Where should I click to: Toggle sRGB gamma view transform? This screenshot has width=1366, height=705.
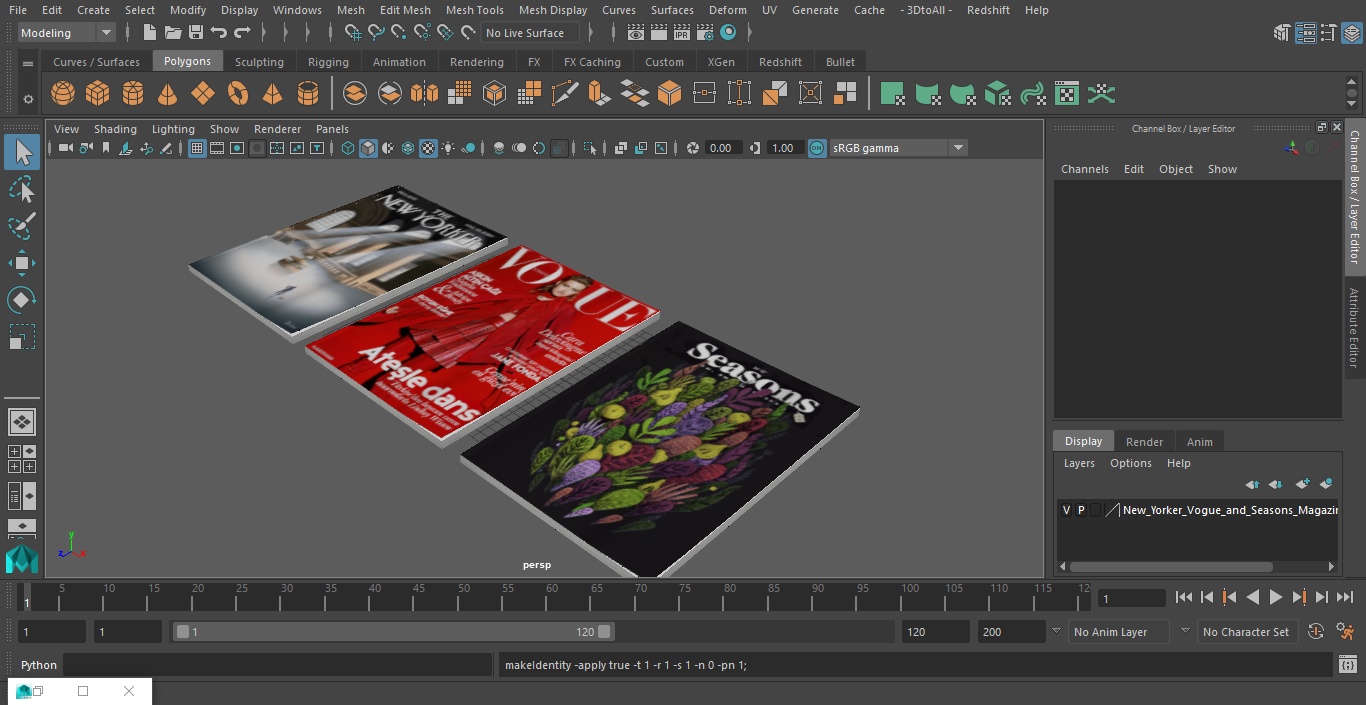click(x=817, y=148)
